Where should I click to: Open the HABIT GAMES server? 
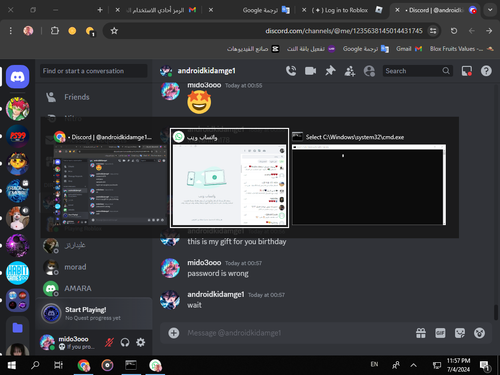click(x=18, y=273)
